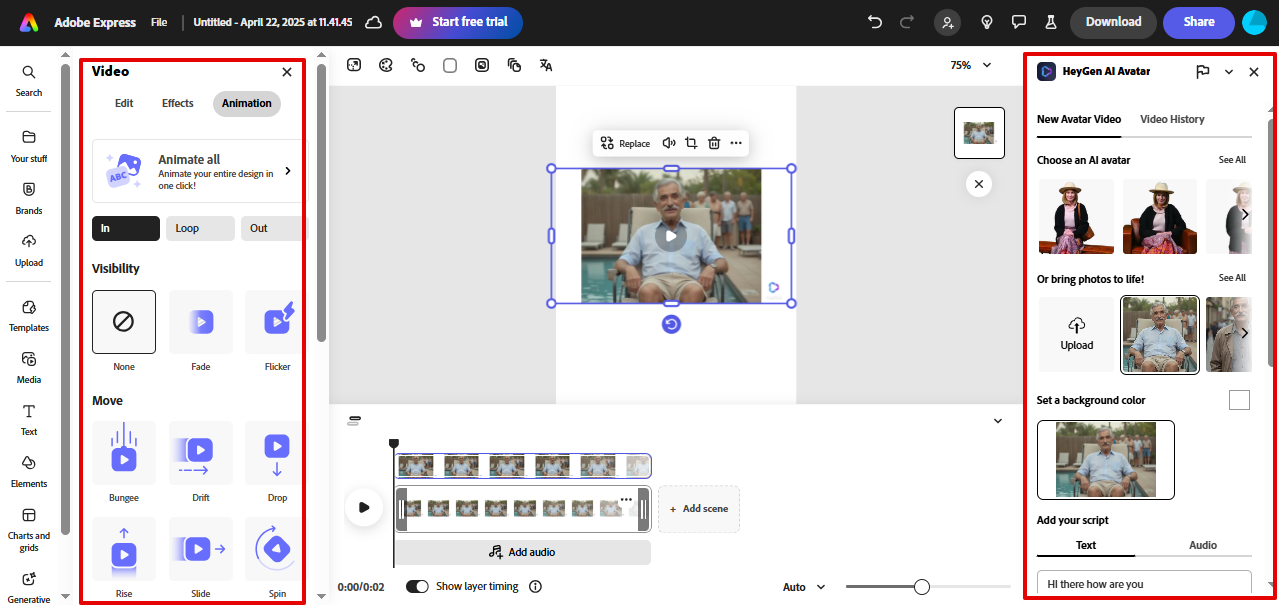Viewport: 1281px width, 608px height.
Task: Open the Auto playback speed dropdown
Action: tap(803, 586)
